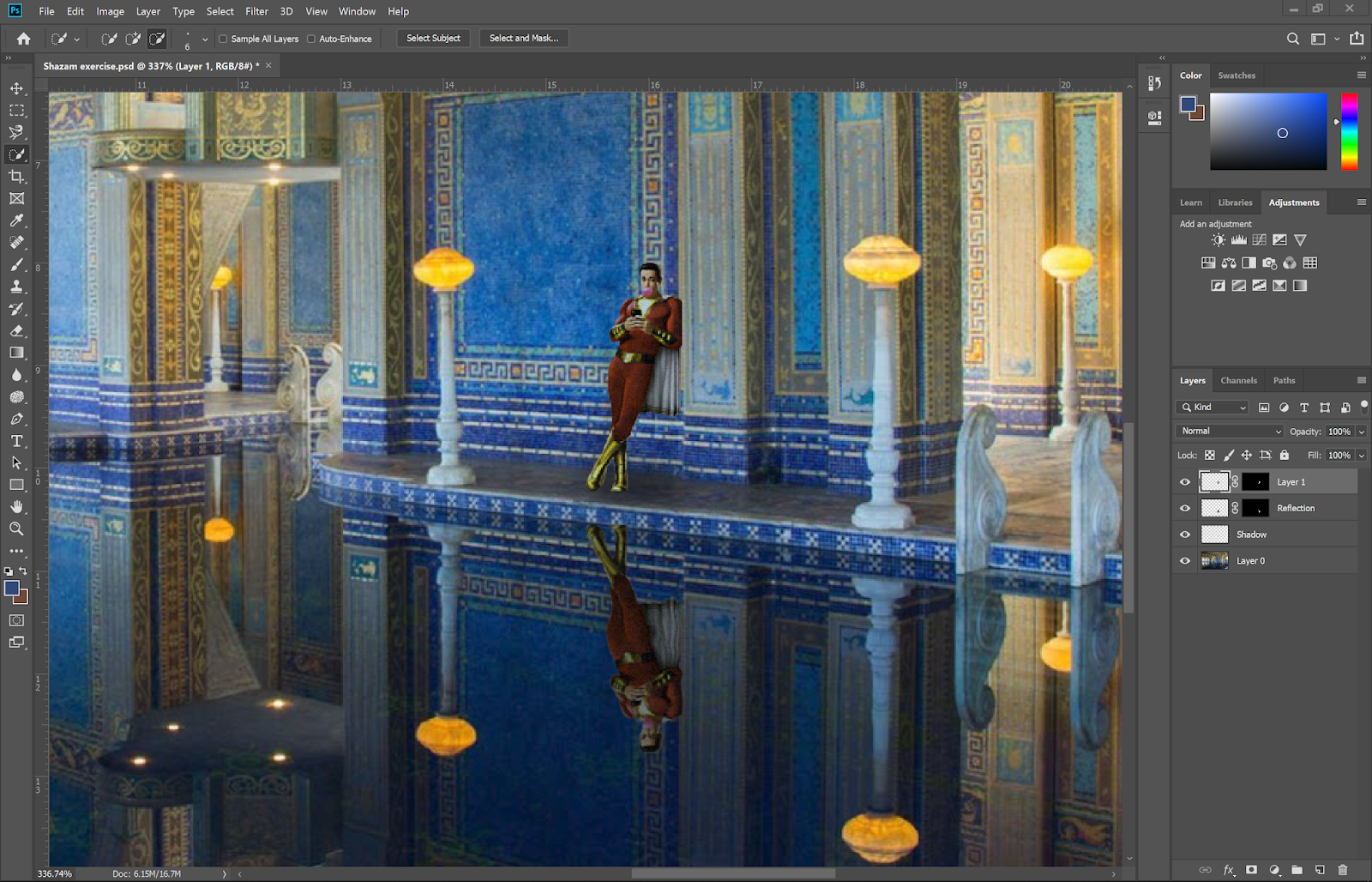Viewport: 1372px width, 882px height.
Task: Close the Shazam exercise.psd document tab
Action: pyautogui.click(x=268, y=65)
